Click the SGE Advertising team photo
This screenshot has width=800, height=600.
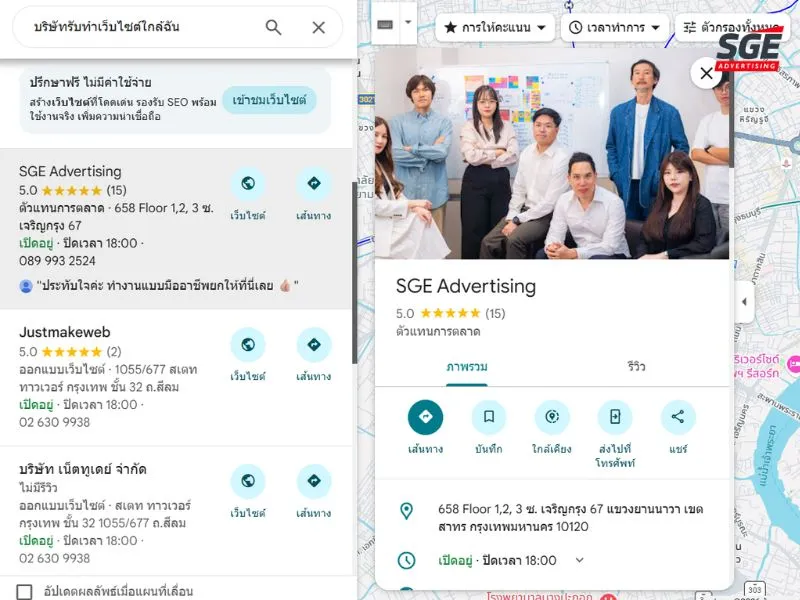point(552,153)
